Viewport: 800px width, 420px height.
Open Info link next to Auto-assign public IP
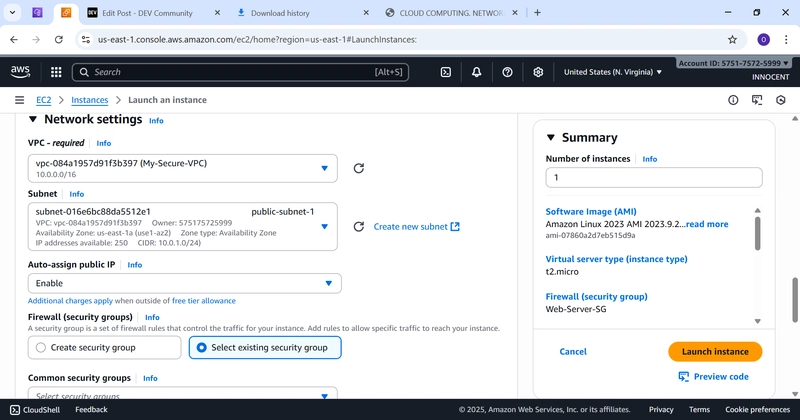click(x=135, y=265)
